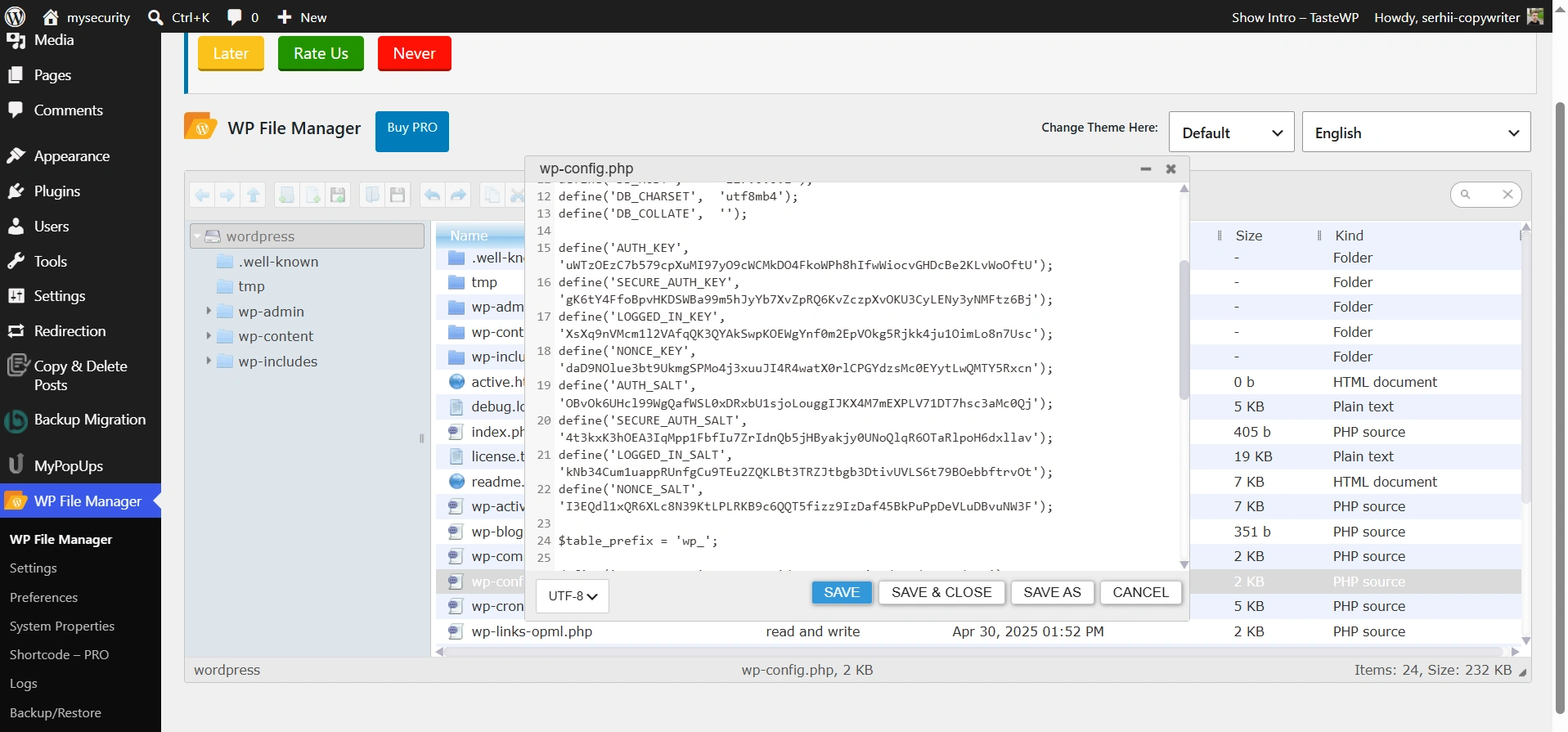Close the wp-config.php editor dialog
The width and height of the screenshot is (1568, 732).
click(1171, 168)
